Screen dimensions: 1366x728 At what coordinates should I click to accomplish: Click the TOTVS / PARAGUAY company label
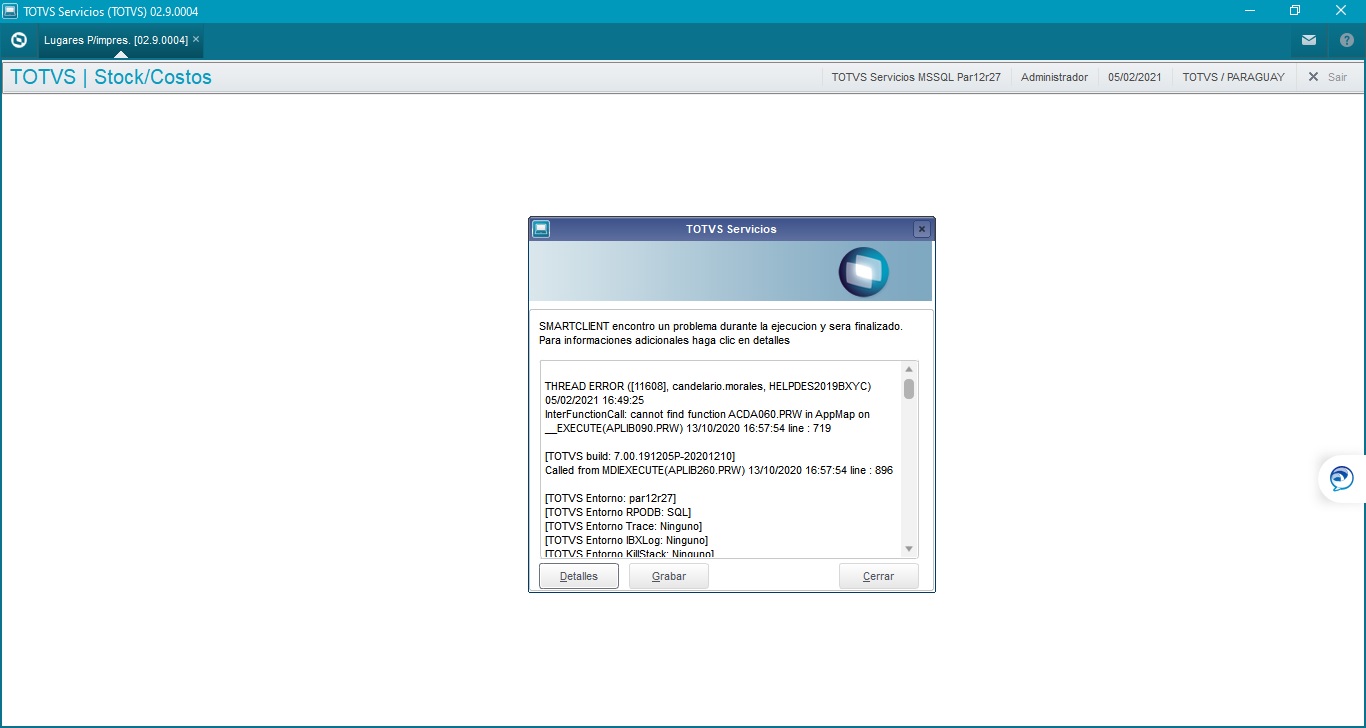tap(1233, 77)
